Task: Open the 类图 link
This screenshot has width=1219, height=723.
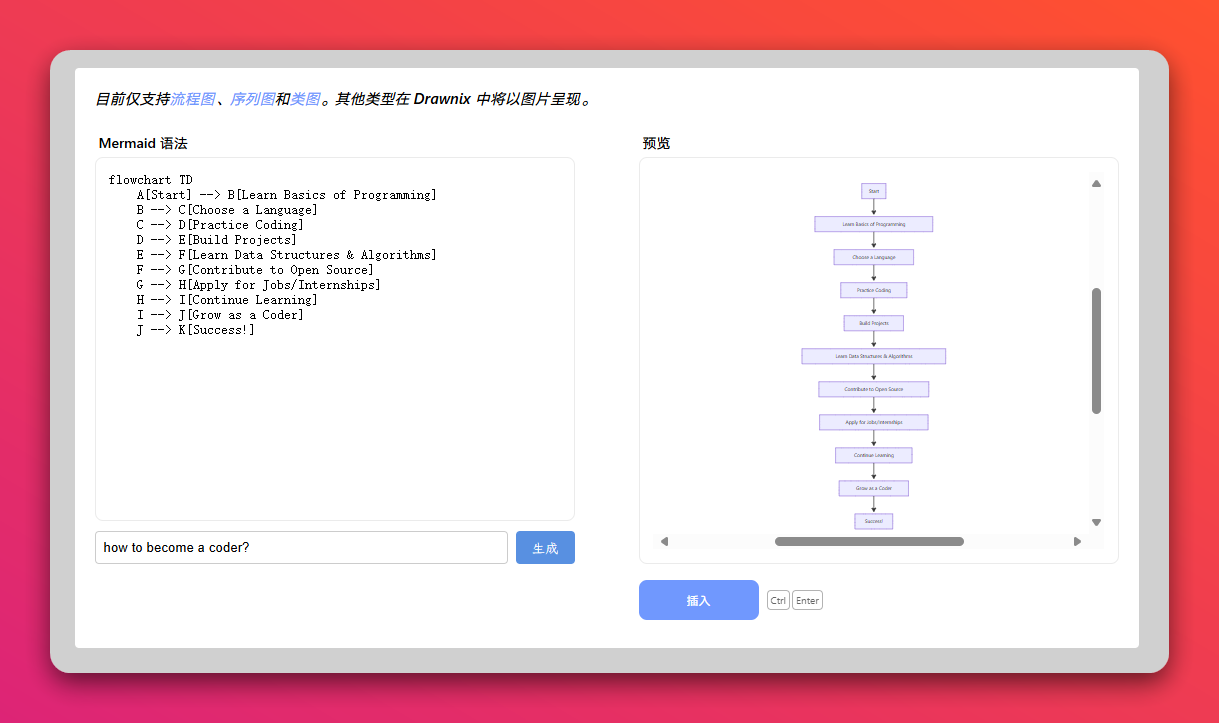Action: (x=305, y=99)
